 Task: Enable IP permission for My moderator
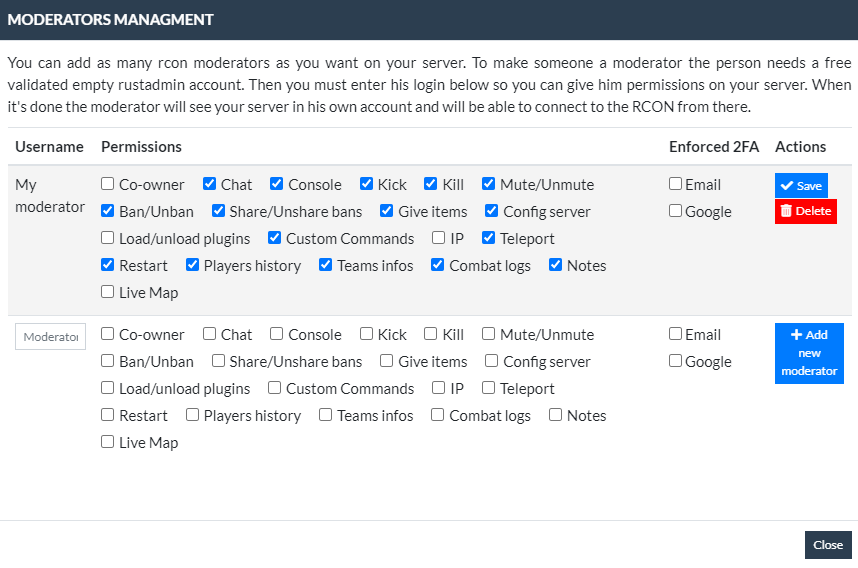click(438, 237)
